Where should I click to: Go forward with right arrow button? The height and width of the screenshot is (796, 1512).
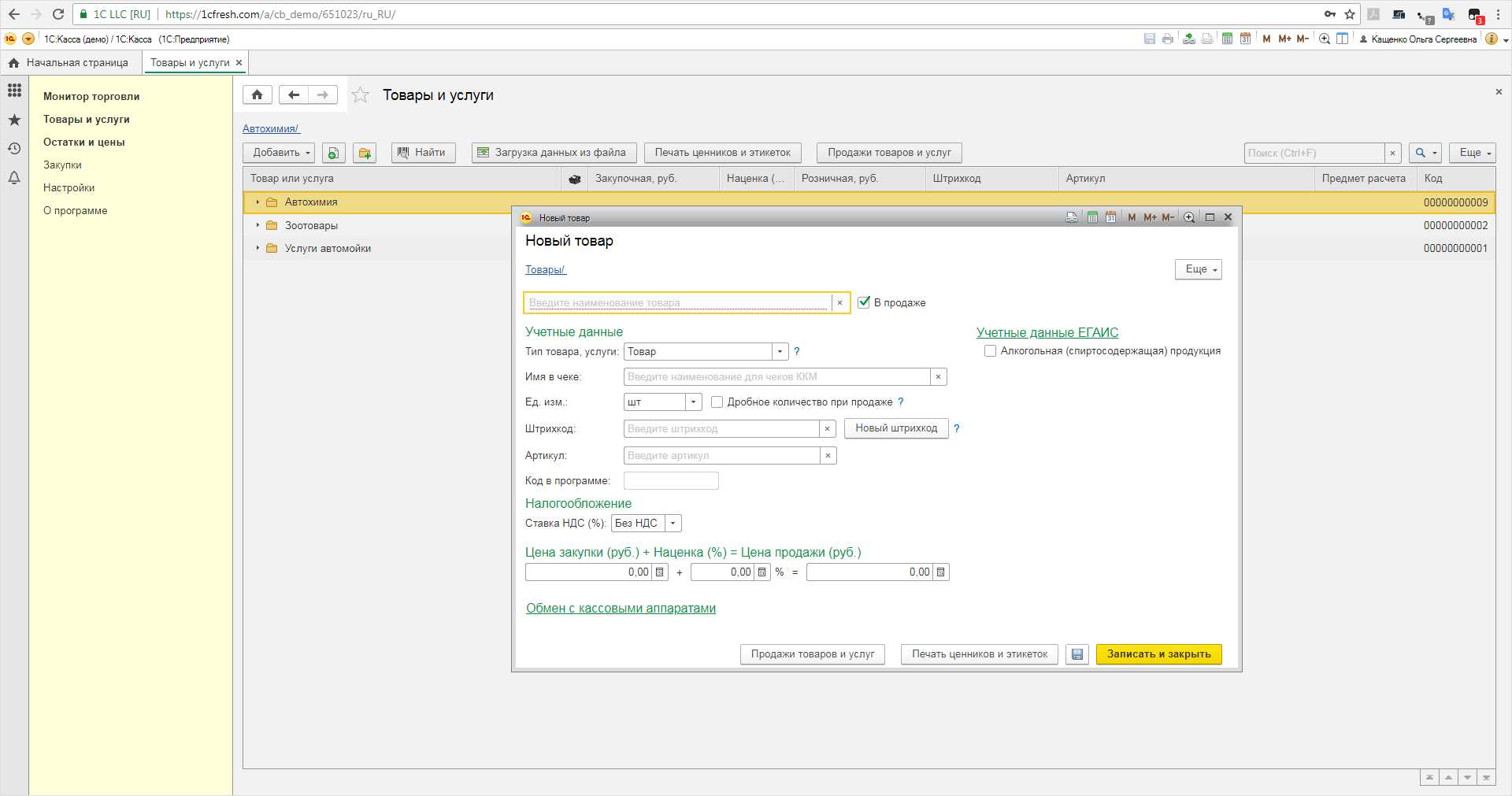coord(323,95)
